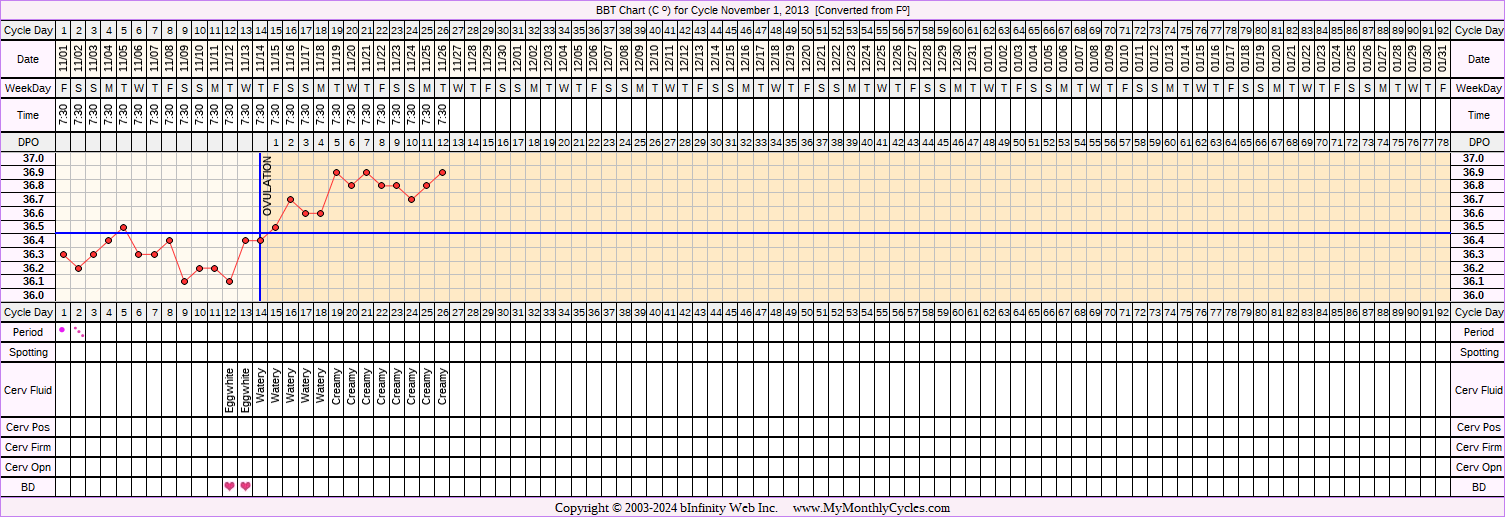Click the temperature point on cycle day 5
Viewport: 1505px width, 517px height.
tap(124, 227)
